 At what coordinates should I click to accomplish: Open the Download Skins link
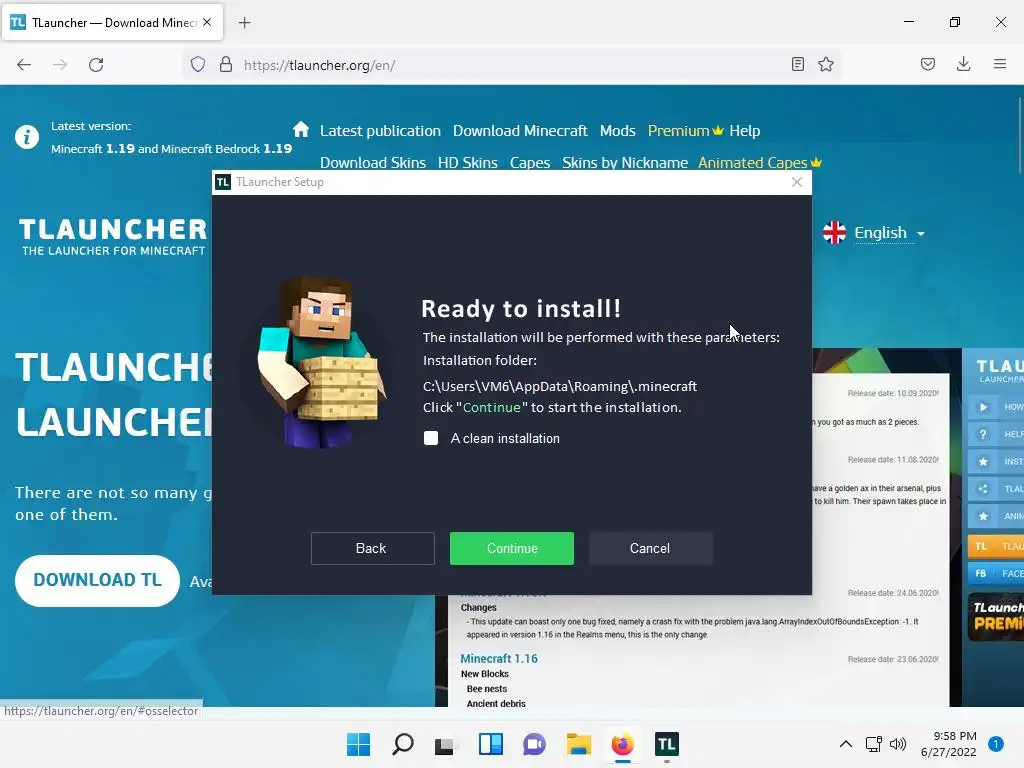(x=373, y=163)
